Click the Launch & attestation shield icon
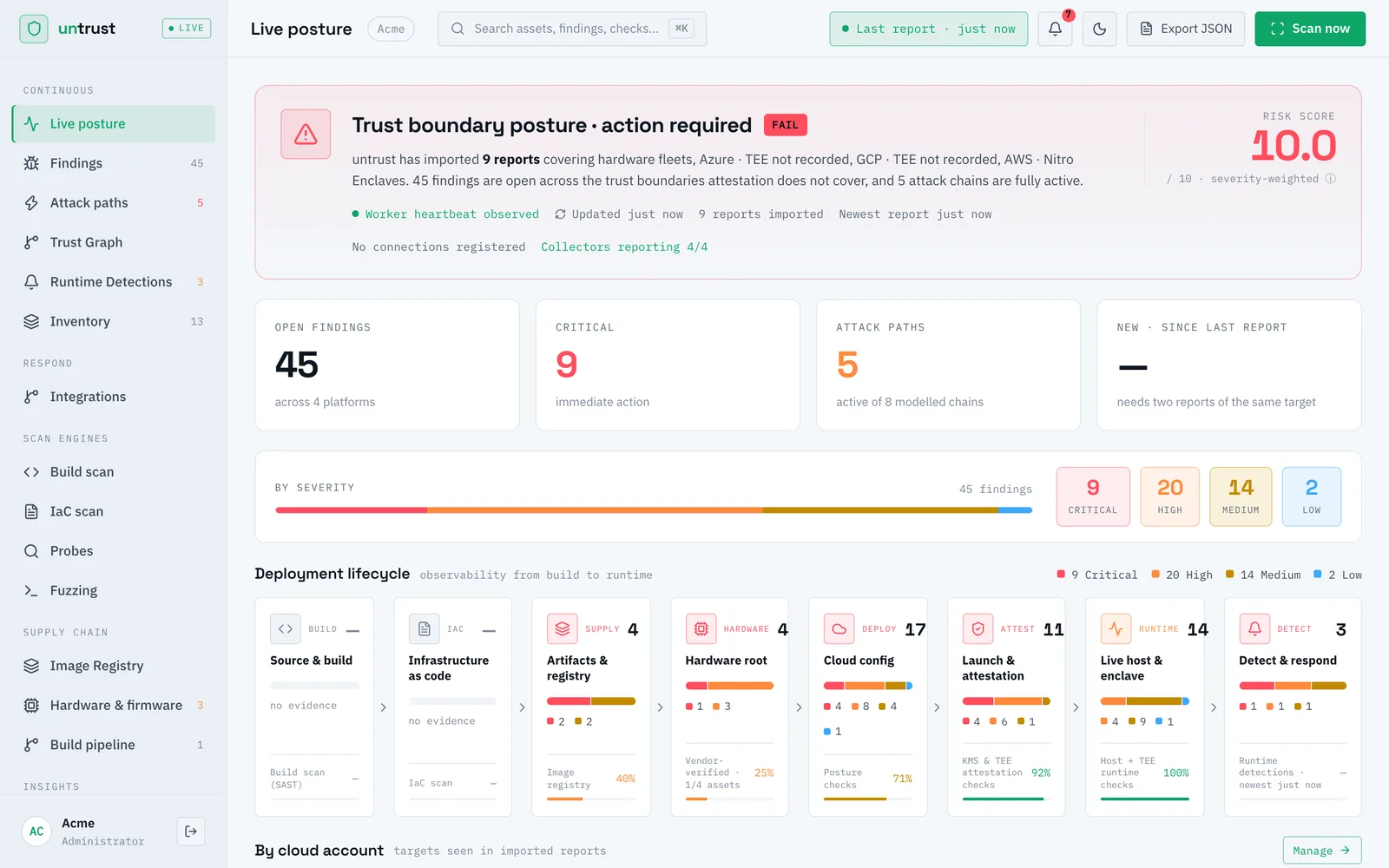This screenshot has width=1389, height=868. (978, 628)
